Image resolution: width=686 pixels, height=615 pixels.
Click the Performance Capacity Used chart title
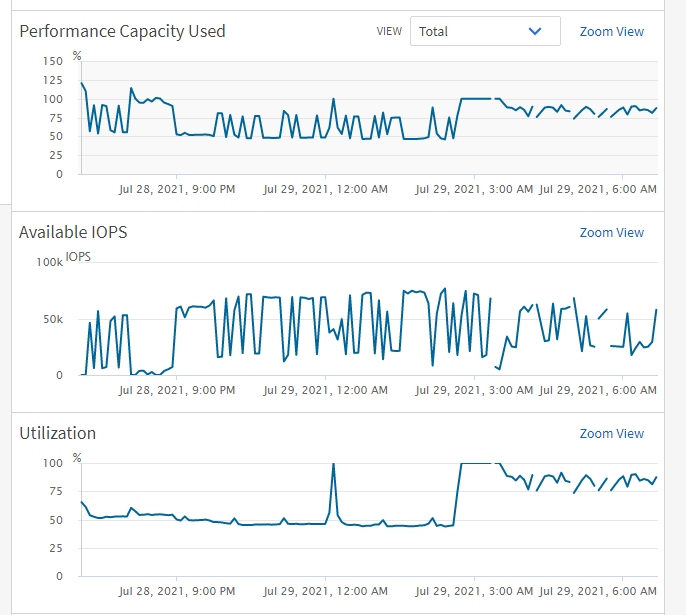[122, 31]
